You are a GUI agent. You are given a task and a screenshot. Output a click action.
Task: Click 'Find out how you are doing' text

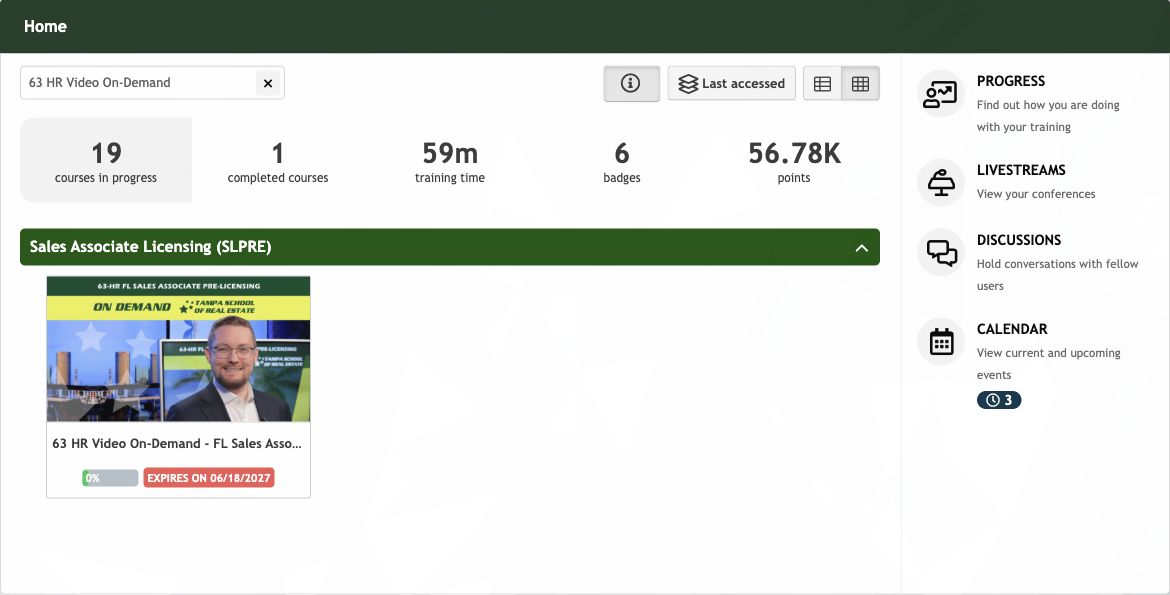1048,116
